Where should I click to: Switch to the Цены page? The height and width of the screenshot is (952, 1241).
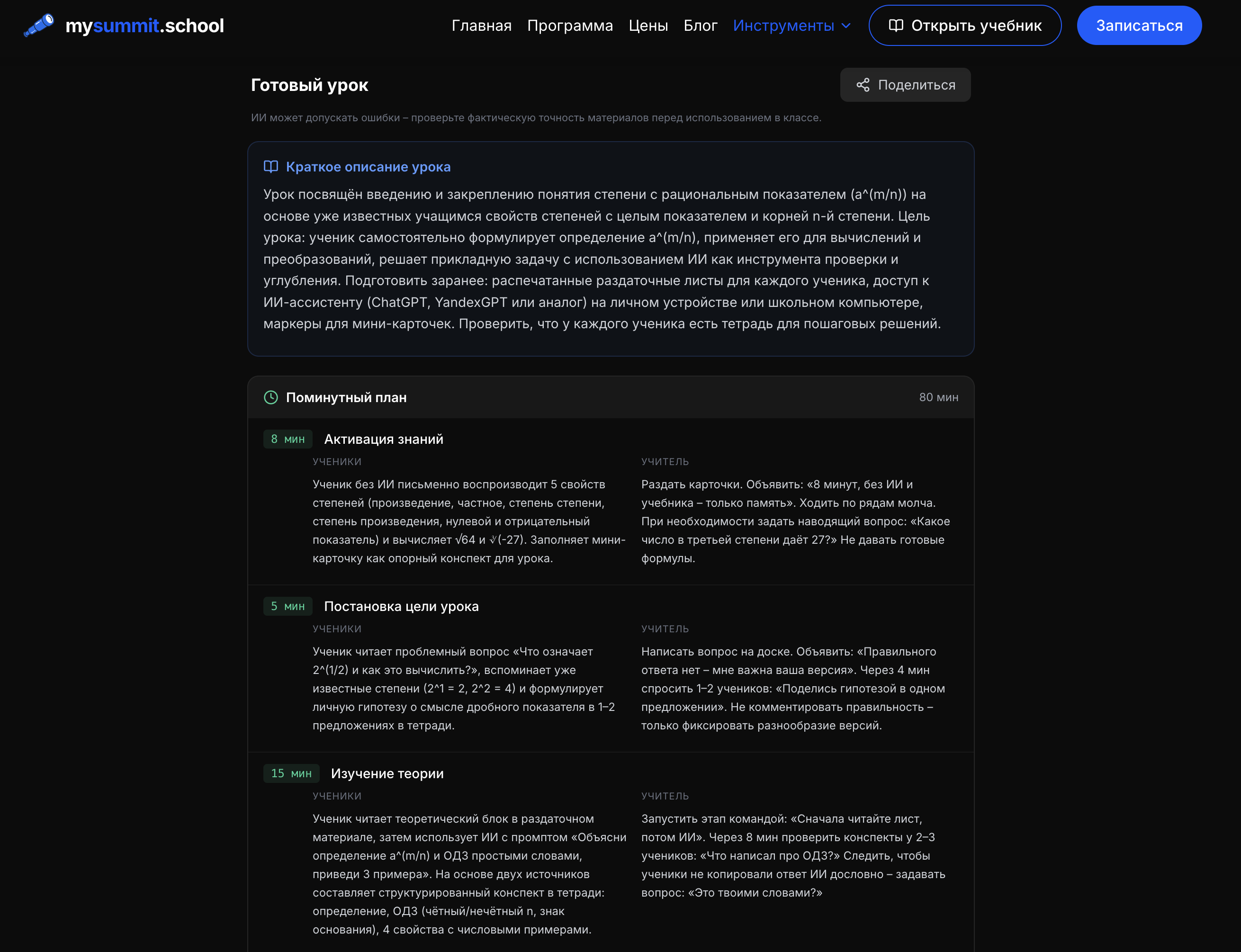pyautogui.click(x=648, y=26)
